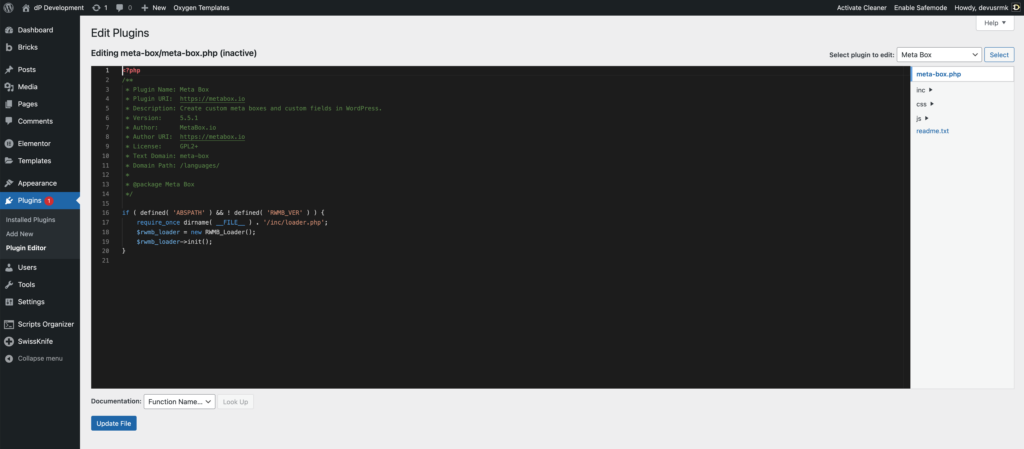Click the Posts pin icon
The height and width of the screenshot is (449, 1024).
click(x=9, y=70)
